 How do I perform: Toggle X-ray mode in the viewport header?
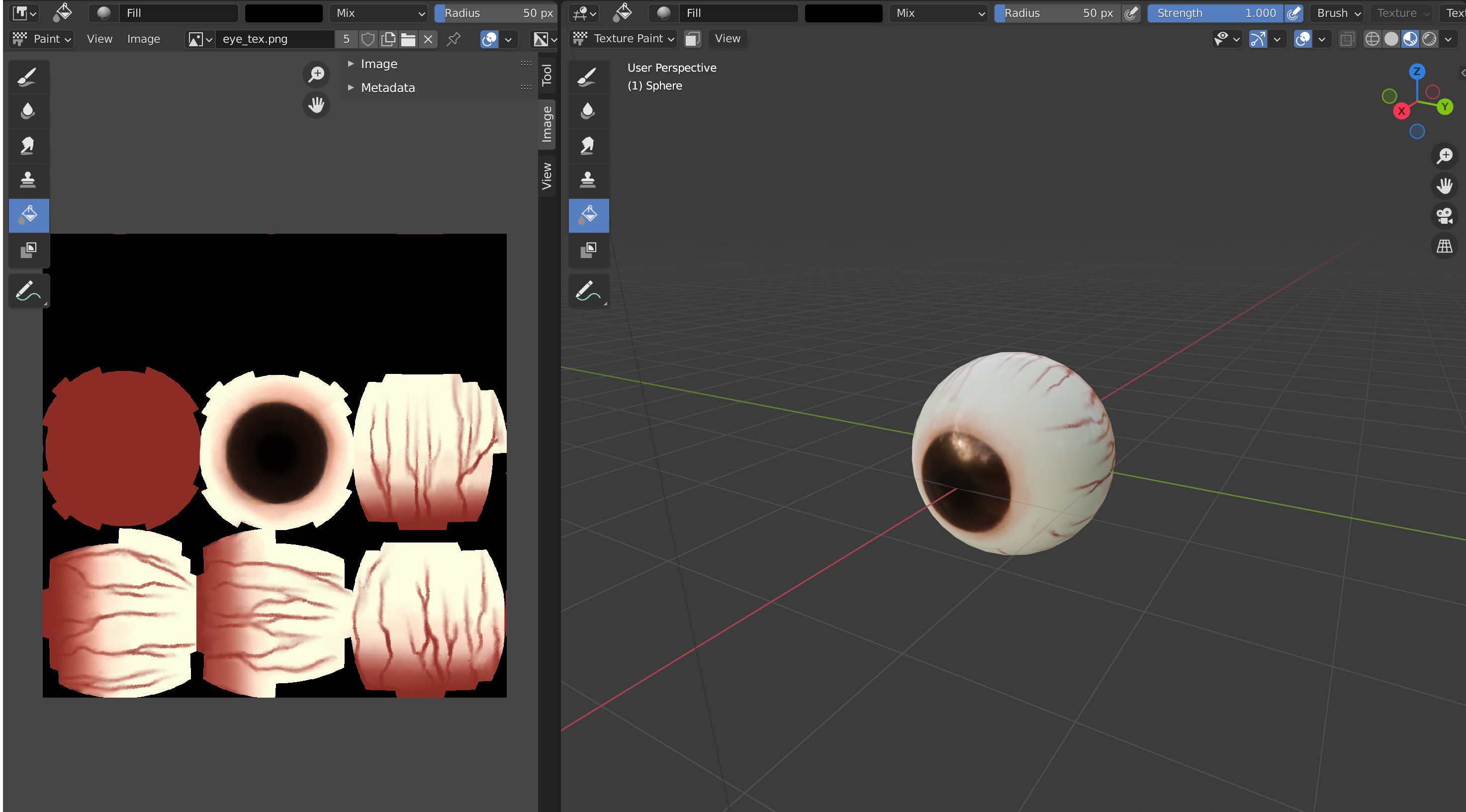click(x=1347, y=39)
